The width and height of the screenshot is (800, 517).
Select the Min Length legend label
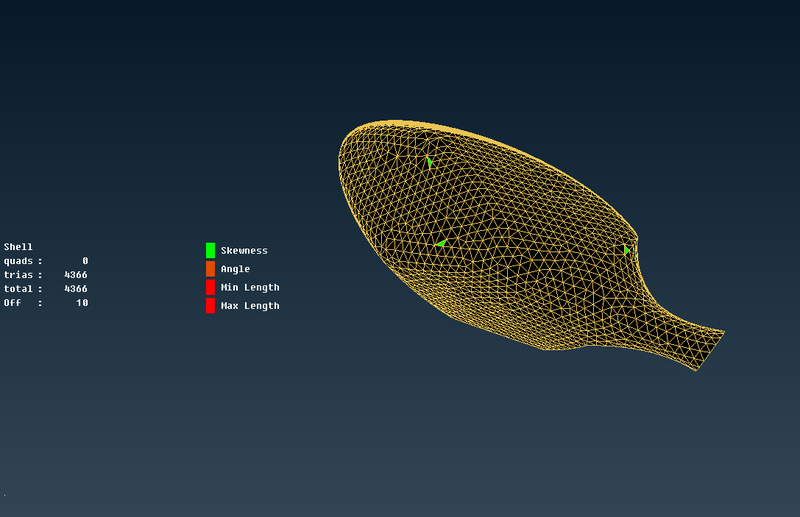[x=250, y=287]
